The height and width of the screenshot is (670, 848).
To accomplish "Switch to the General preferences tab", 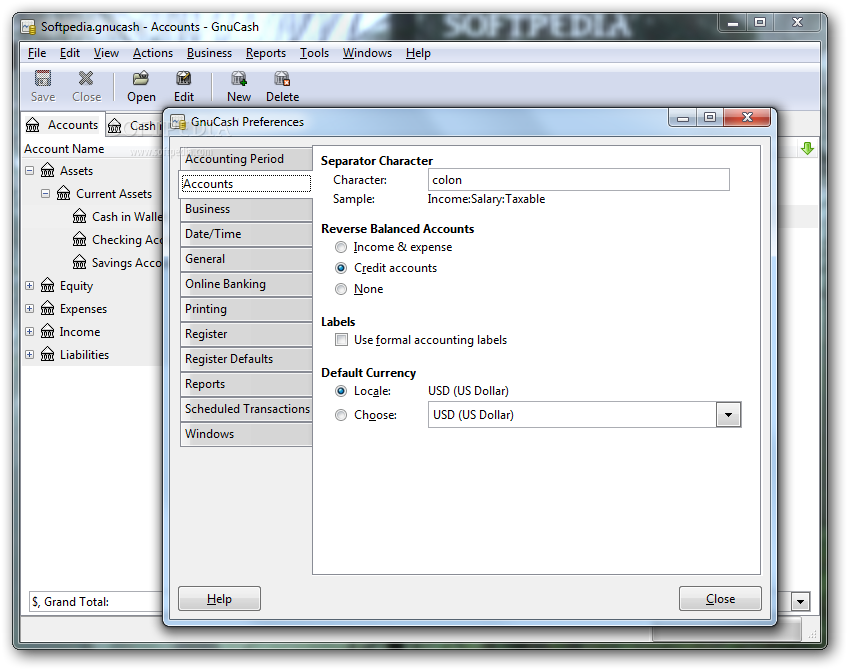I will click(247, 259).
